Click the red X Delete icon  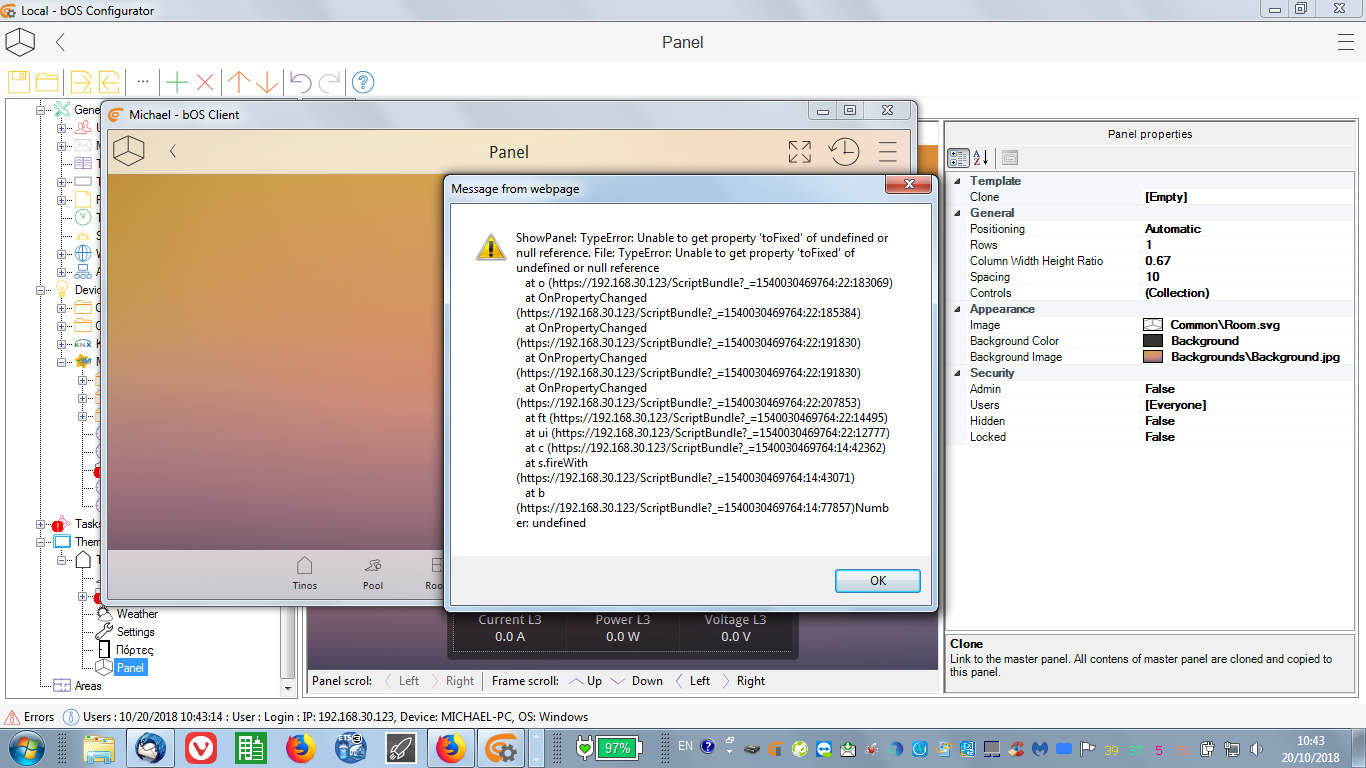click(x=205, y=82)
